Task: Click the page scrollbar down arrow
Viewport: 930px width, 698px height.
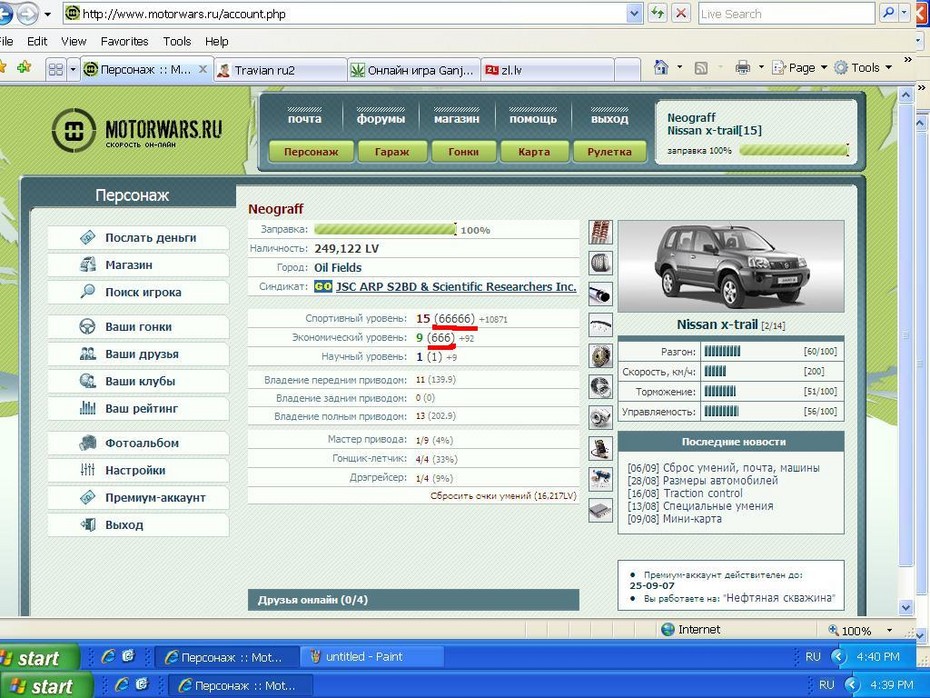Action: (x=906, y=607)
